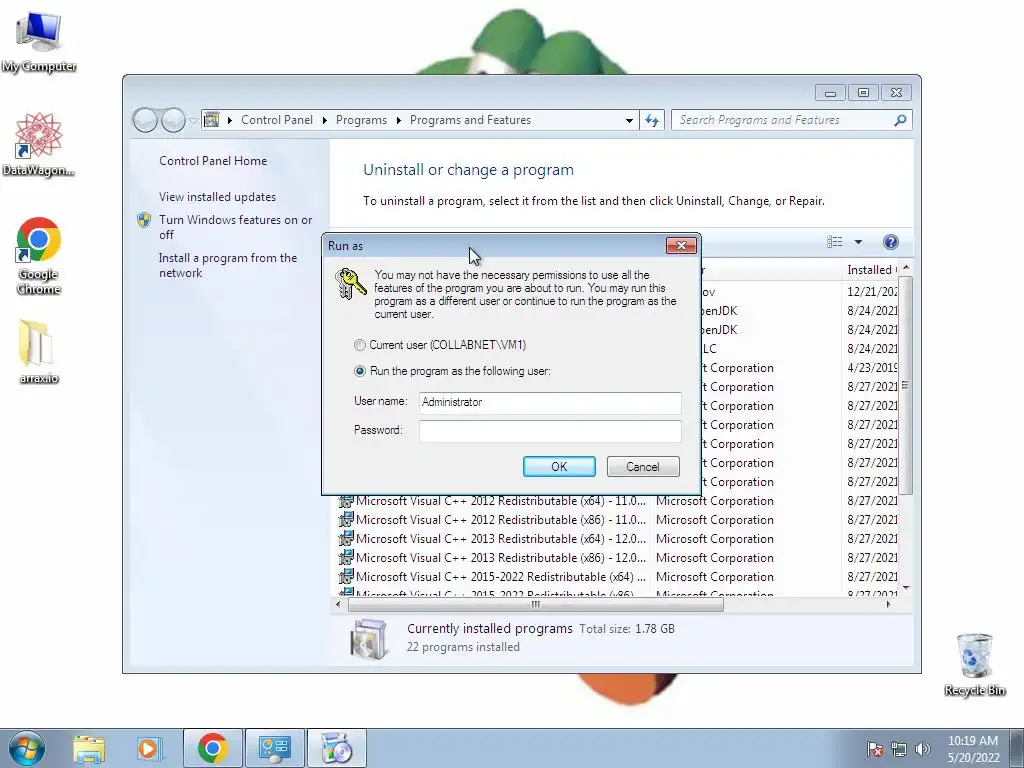Open the view options dropdown arrow

point(858,242)
